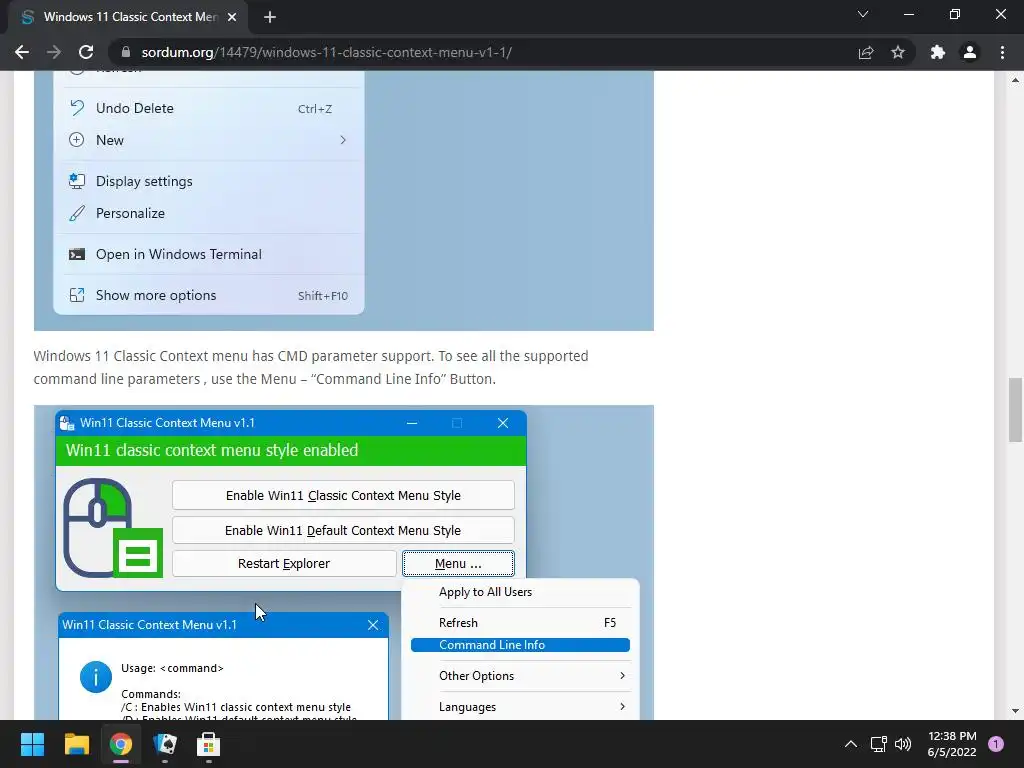The width and height of the screenshot is (1024, 768).
Task: Open Solitaire app in taskbar
Action: pyautogui.click(x=165, y=744)
